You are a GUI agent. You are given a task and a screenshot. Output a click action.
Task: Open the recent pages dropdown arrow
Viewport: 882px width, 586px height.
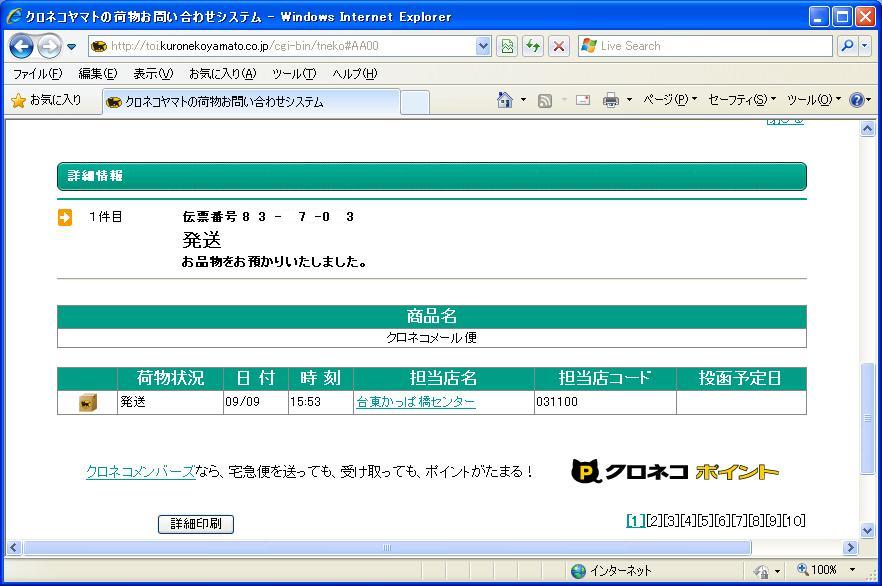(x=71, y=47)
